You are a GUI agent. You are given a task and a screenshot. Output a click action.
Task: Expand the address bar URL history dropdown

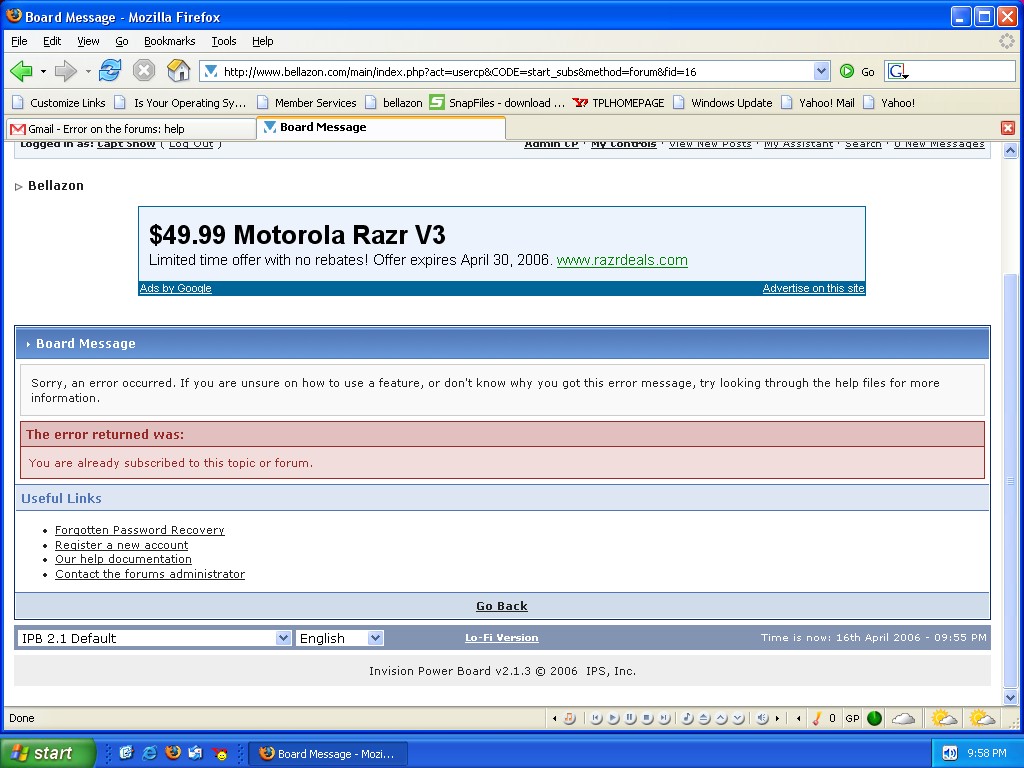821,71
